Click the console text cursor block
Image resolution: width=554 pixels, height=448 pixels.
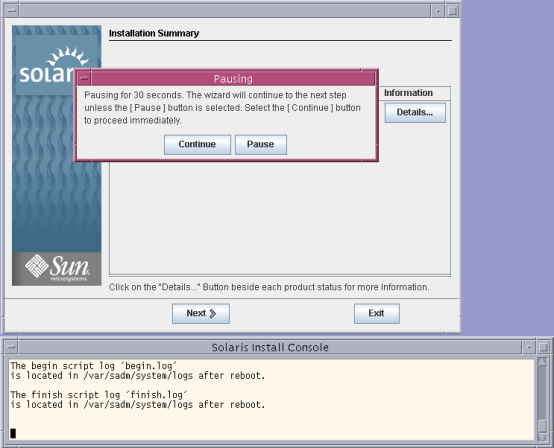click(13, 433)
